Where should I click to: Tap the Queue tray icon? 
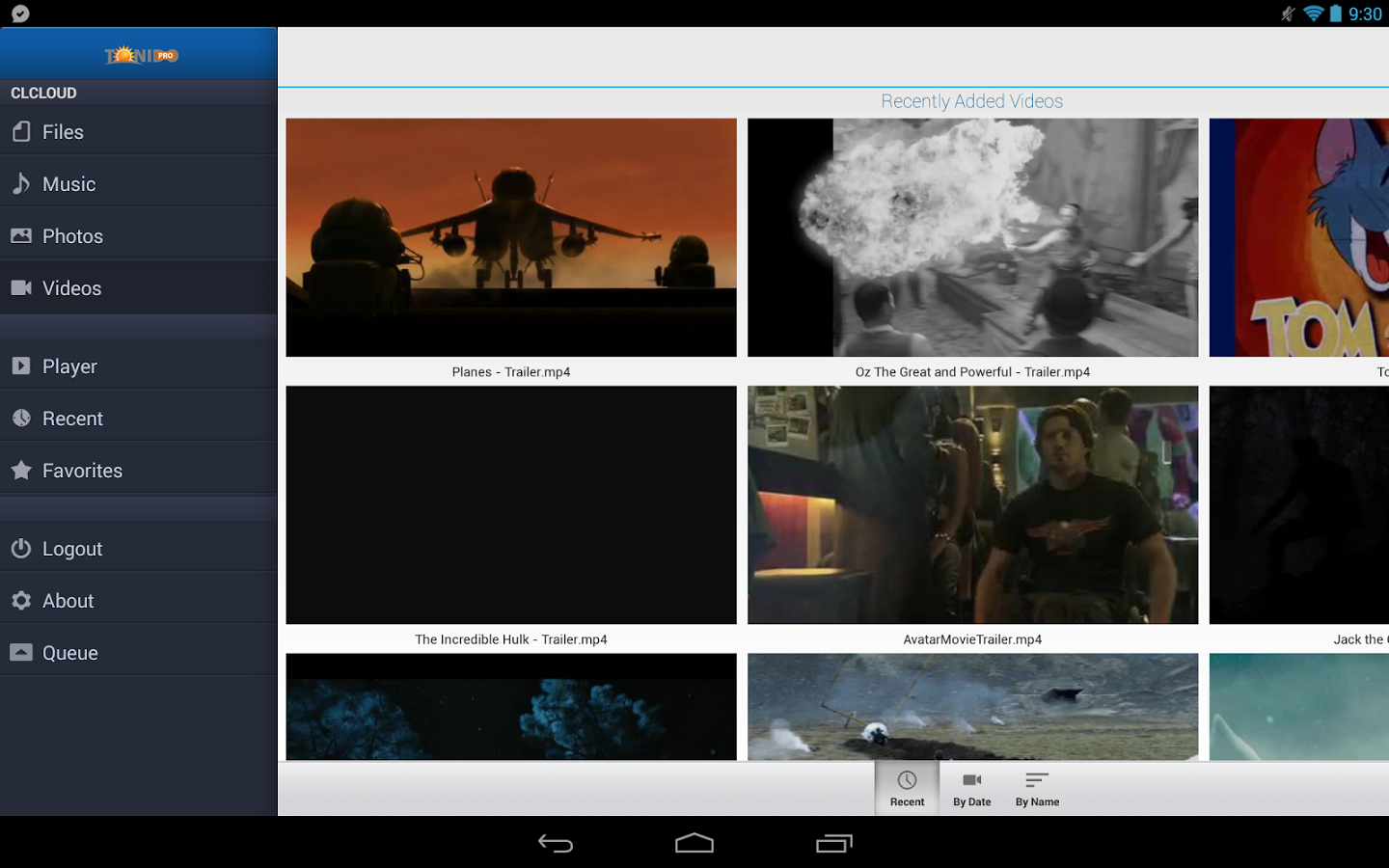pyautogui.click(x=21, y=652)
